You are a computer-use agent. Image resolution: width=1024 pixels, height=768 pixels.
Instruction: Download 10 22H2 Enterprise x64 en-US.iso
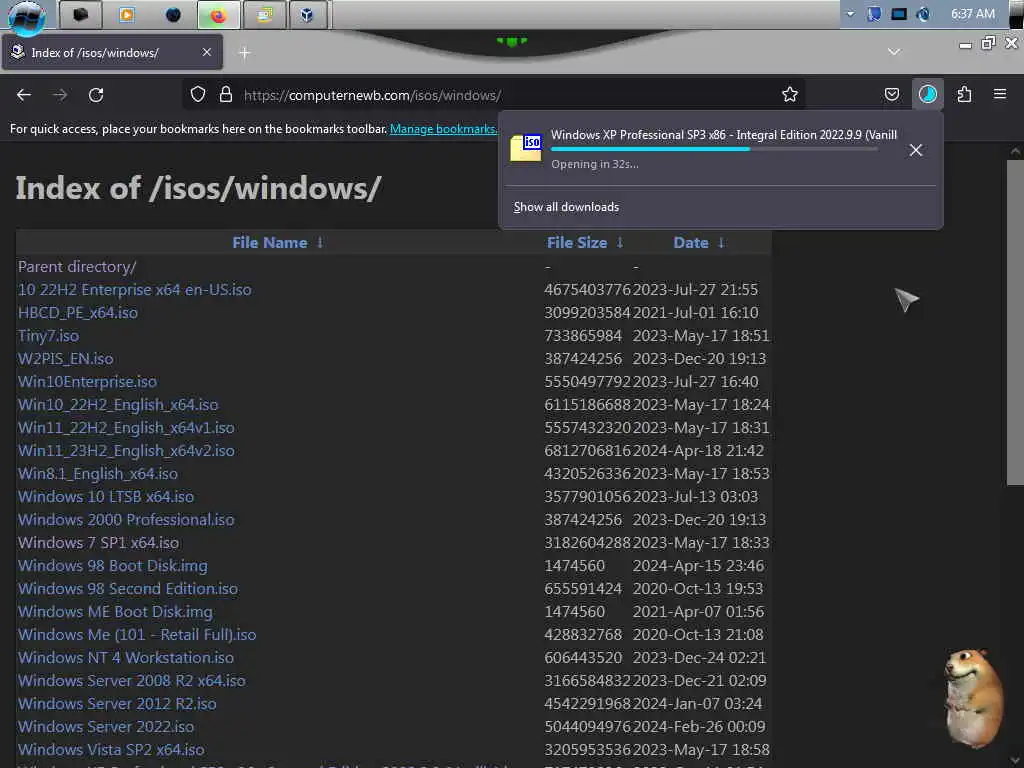tap(135, 289)
